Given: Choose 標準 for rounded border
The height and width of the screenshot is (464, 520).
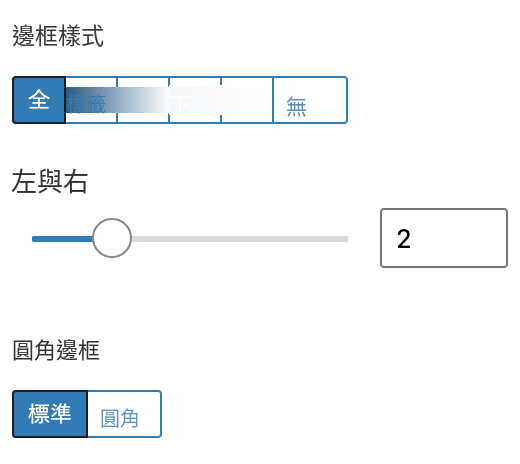Looking at the screenshot, I should pos(50,414).
